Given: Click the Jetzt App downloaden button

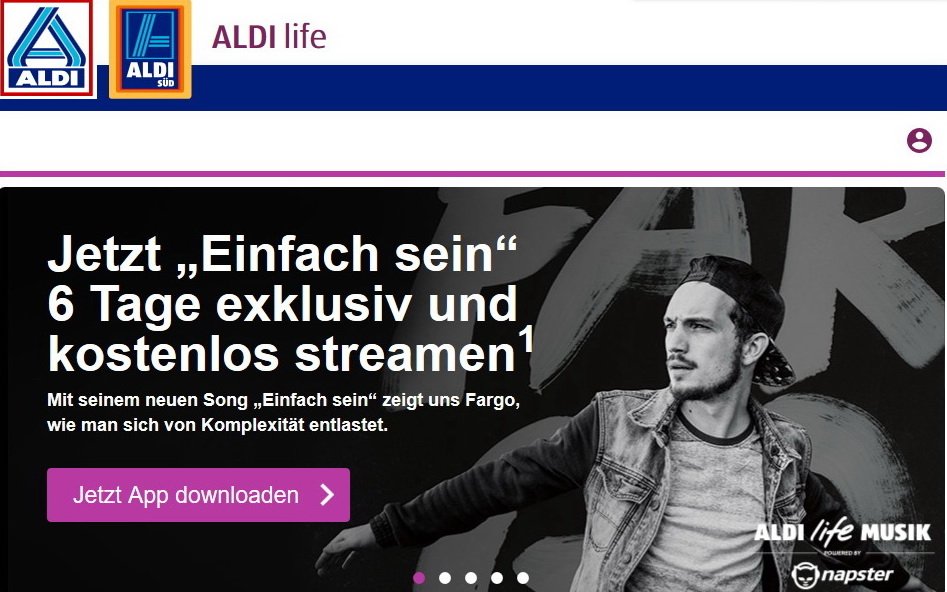Looking at the screenshot, I should tap(198, 495).
